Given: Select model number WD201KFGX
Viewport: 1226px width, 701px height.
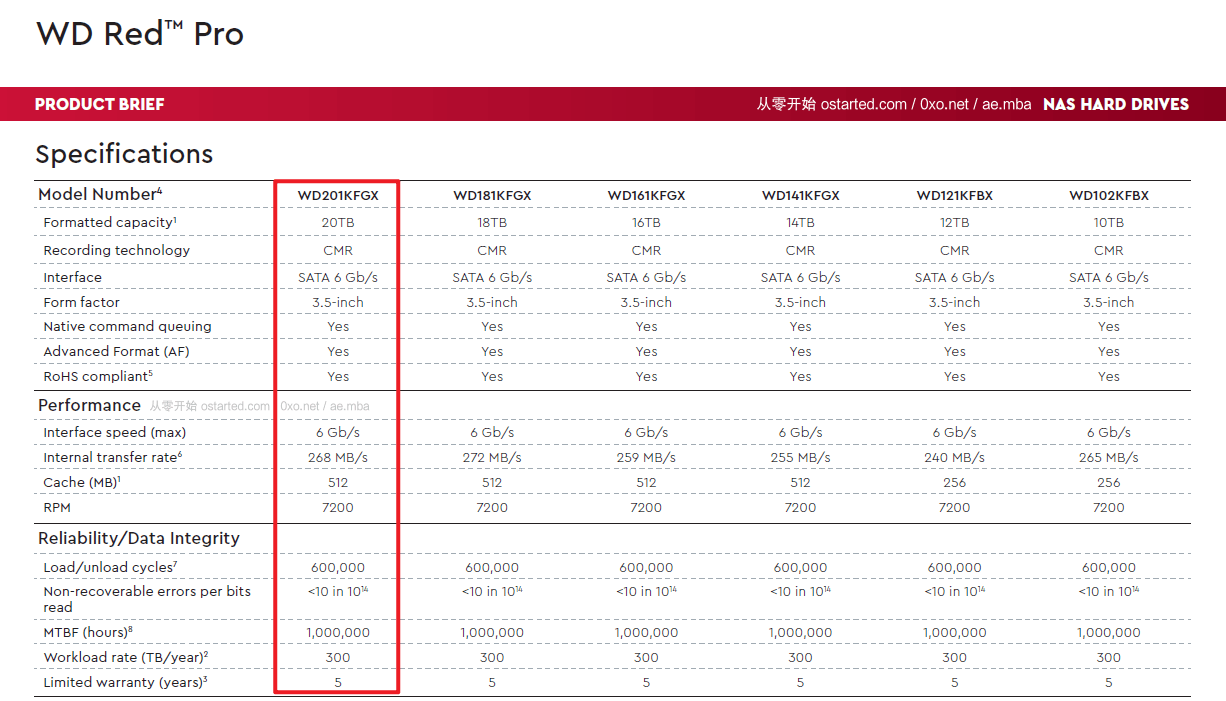Looking at the screenshot, I should (338, 196).
